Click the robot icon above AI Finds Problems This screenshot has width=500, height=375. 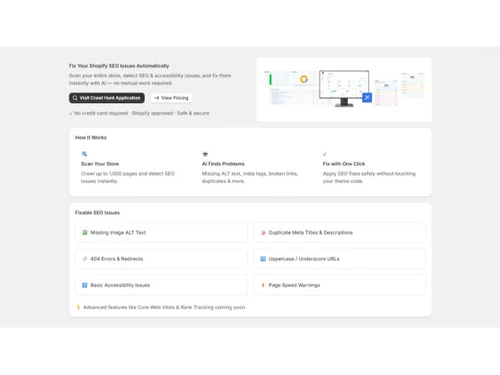pyautogui.click(x=205, y=154)
